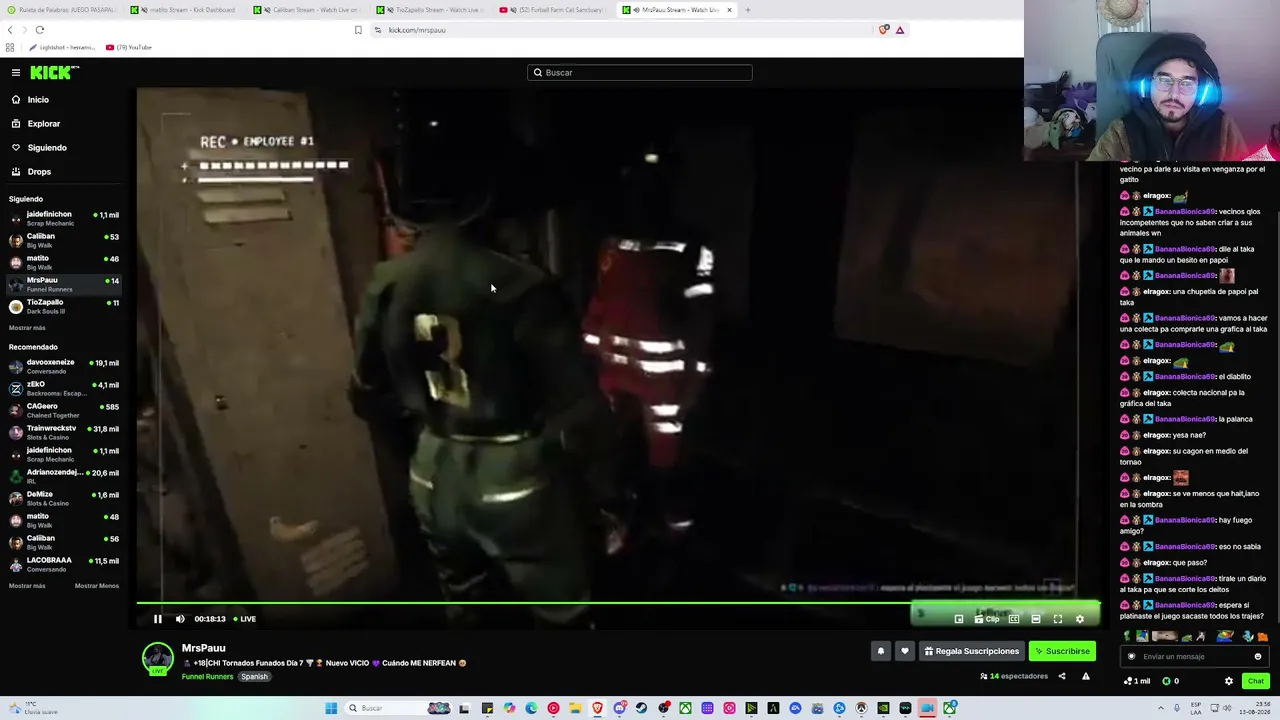Go to Inicio in the sidebar

(x=38, y=100)
